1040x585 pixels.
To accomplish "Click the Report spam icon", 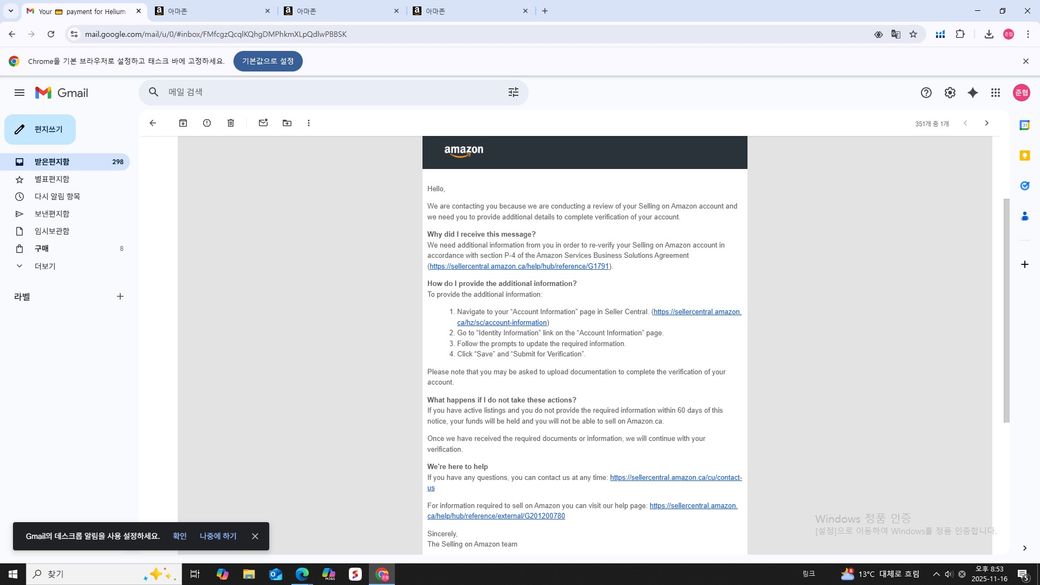I will point(207,123).
